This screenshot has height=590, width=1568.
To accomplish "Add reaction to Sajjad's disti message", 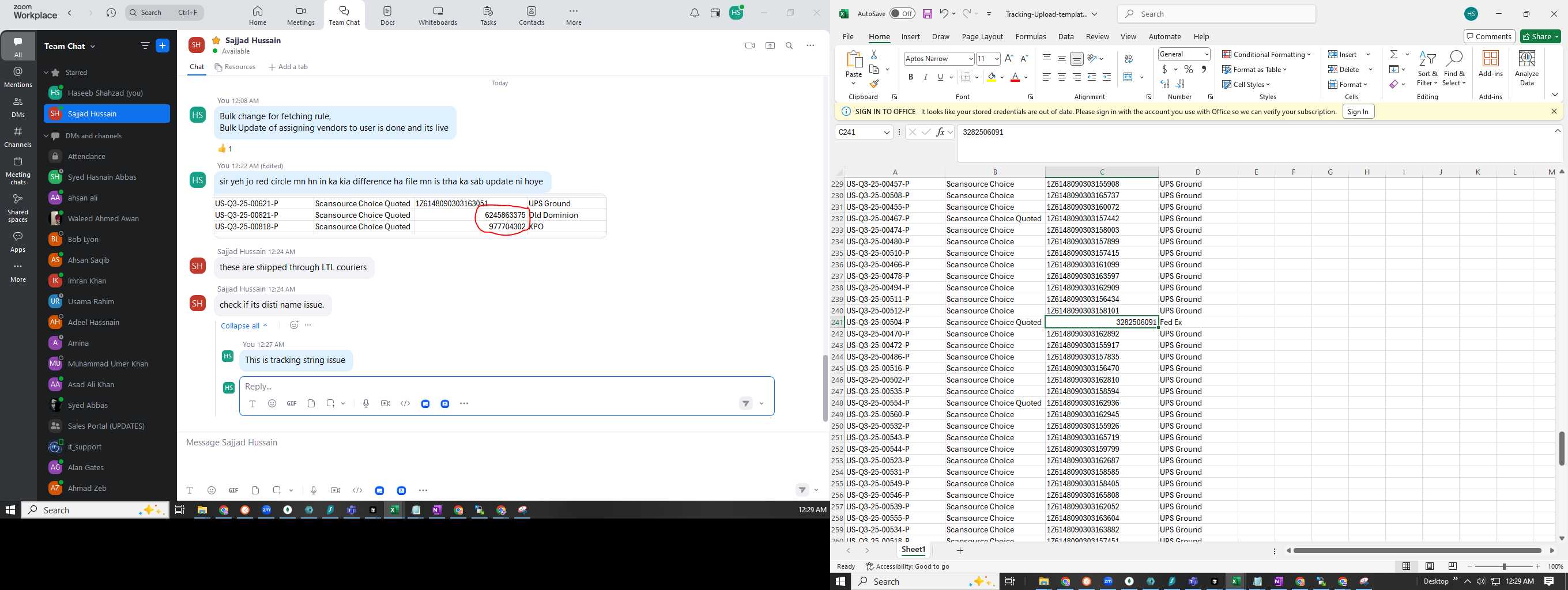I will coord(294,325).
